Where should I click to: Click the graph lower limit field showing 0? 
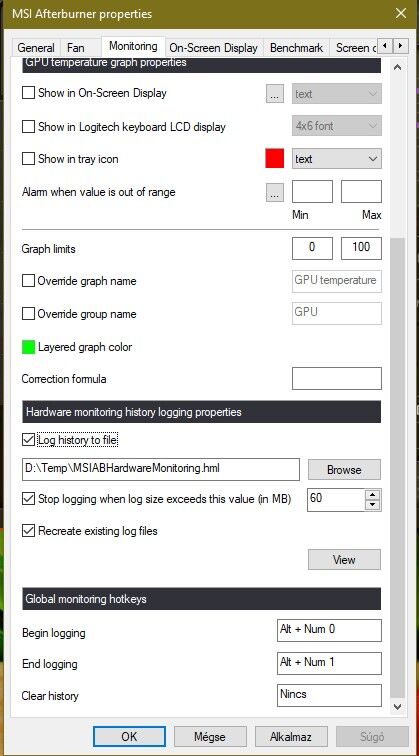(312, 248)
